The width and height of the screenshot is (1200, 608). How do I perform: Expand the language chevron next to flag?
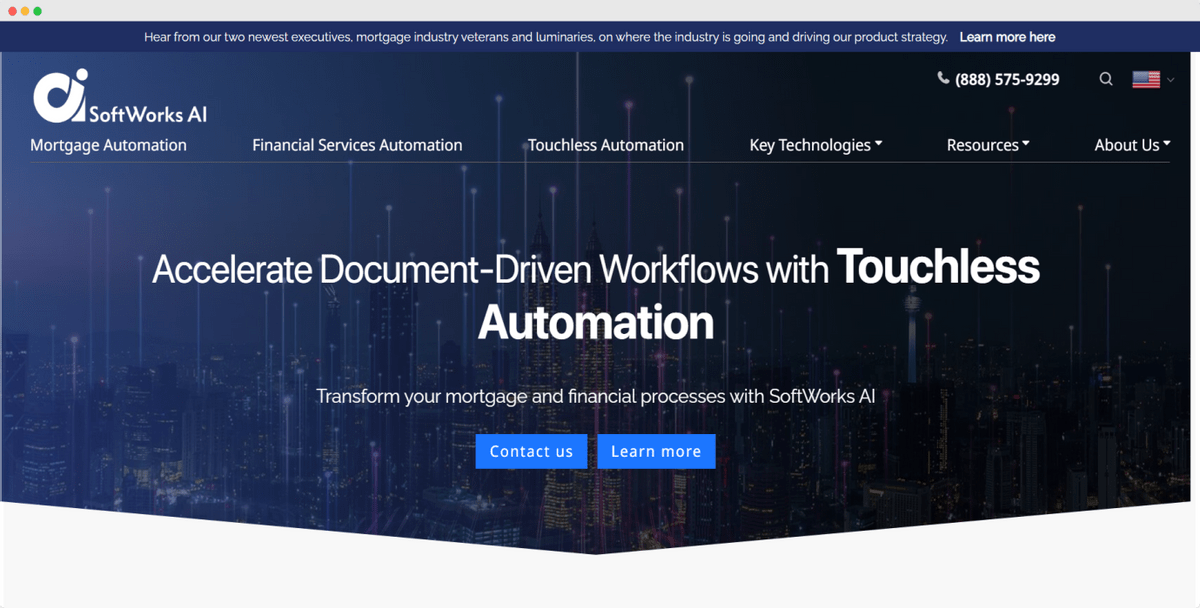(1171, 80)
